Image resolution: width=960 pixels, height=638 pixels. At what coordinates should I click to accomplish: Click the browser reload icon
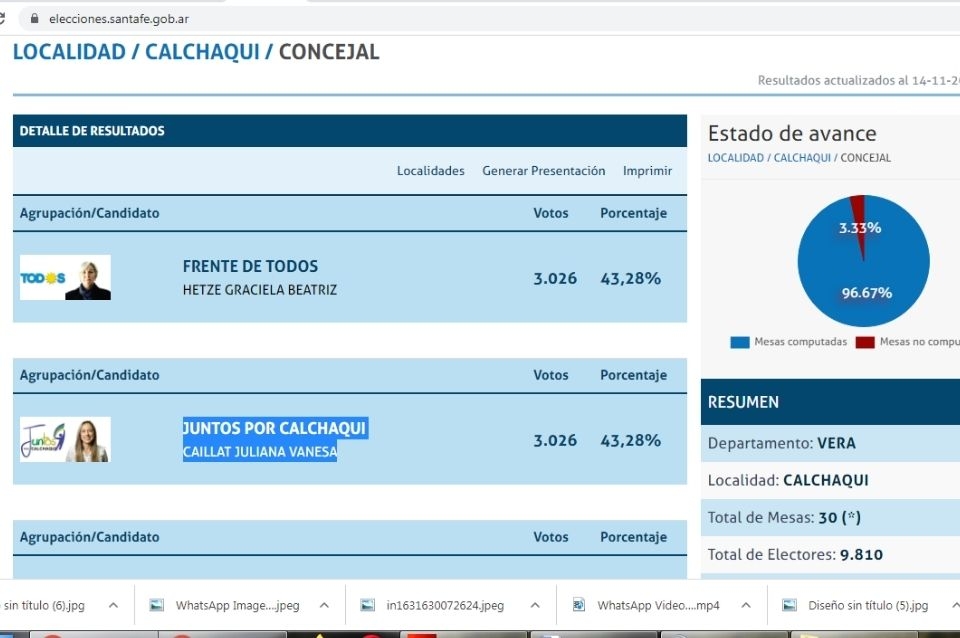[3, 18]
